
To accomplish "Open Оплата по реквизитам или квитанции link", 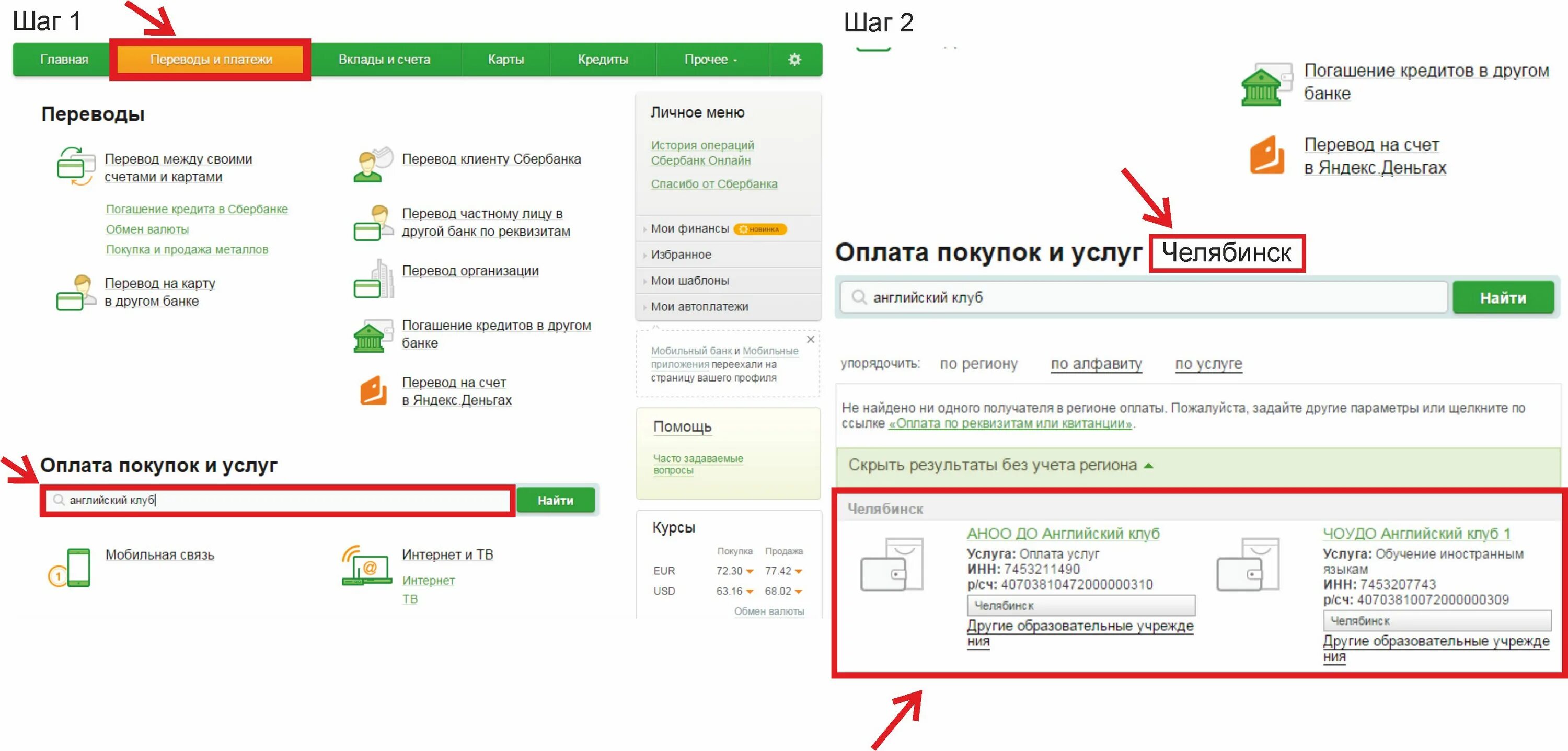I will point(1010,423).
